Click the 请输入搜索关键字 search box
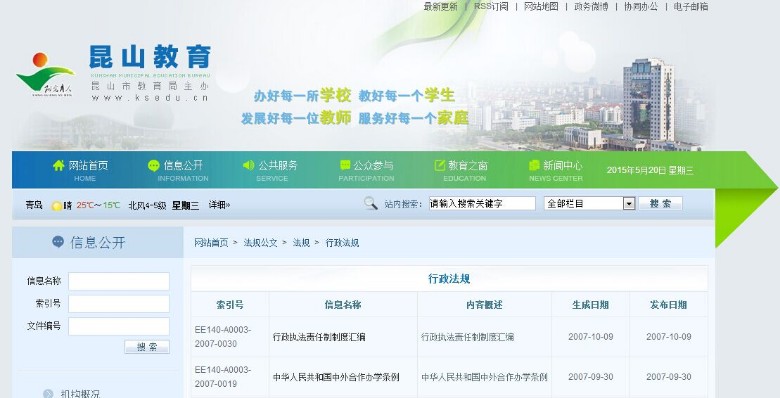 coord(482,203)
